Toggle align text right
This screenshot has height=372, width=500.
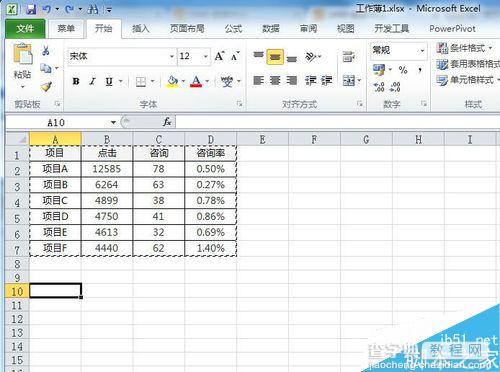tap(292, 80)
